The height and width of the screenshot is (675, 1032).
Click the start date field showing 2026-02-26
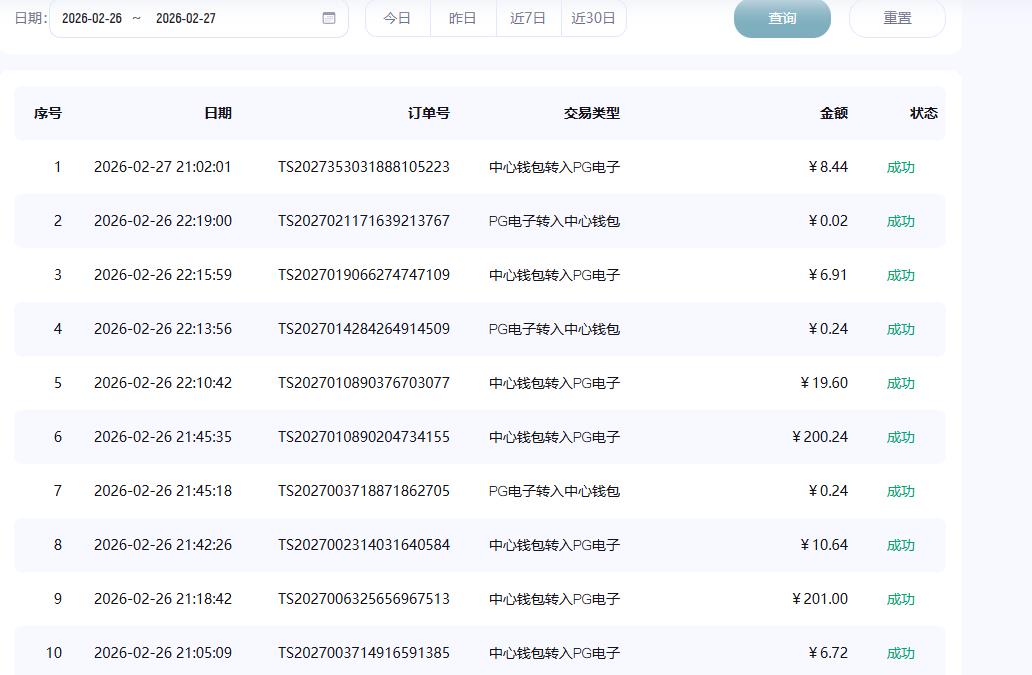(93, 18)
